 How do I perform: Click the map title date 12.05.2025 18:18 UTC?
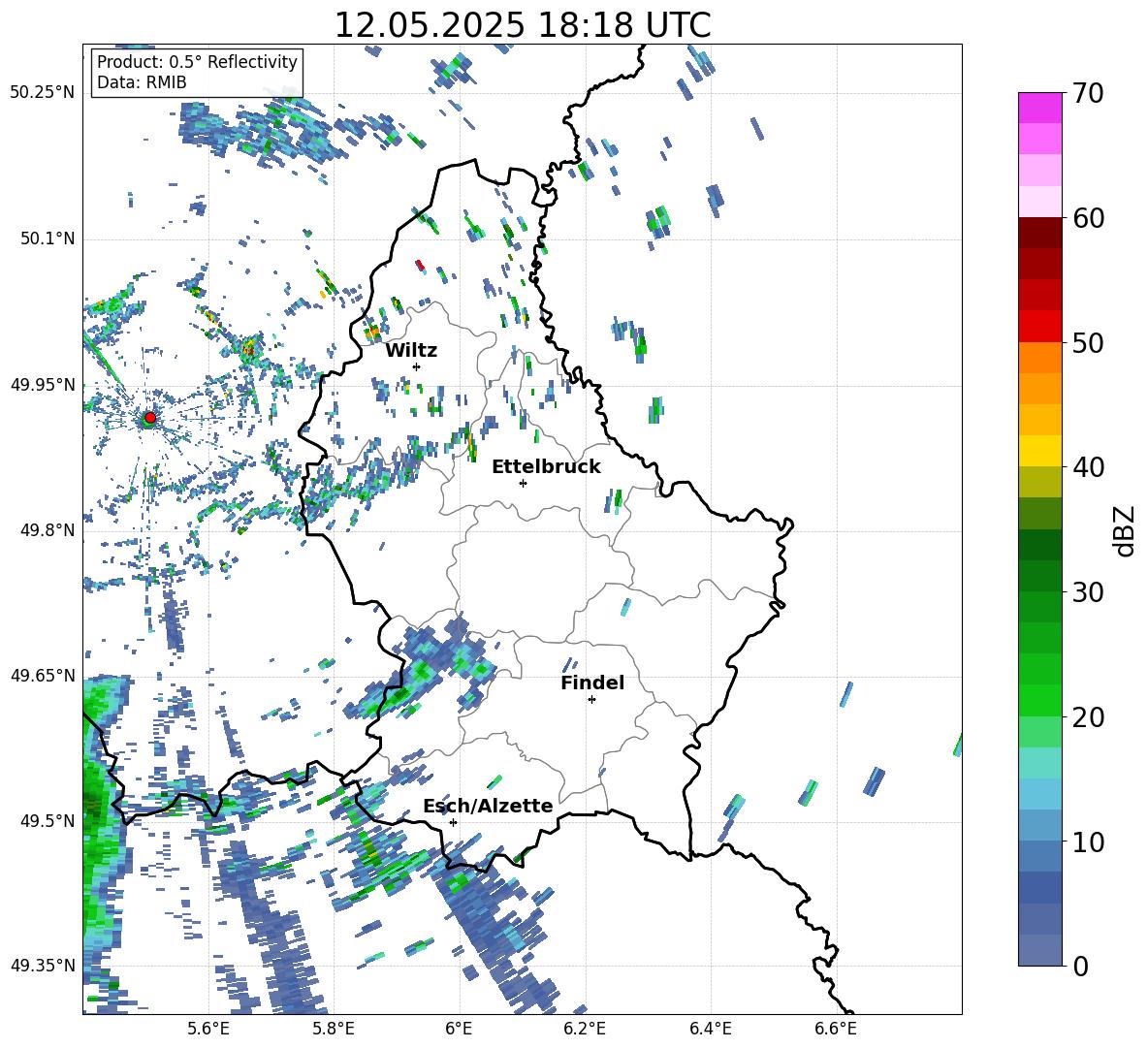pyautogui.click(x=523, y=25)
